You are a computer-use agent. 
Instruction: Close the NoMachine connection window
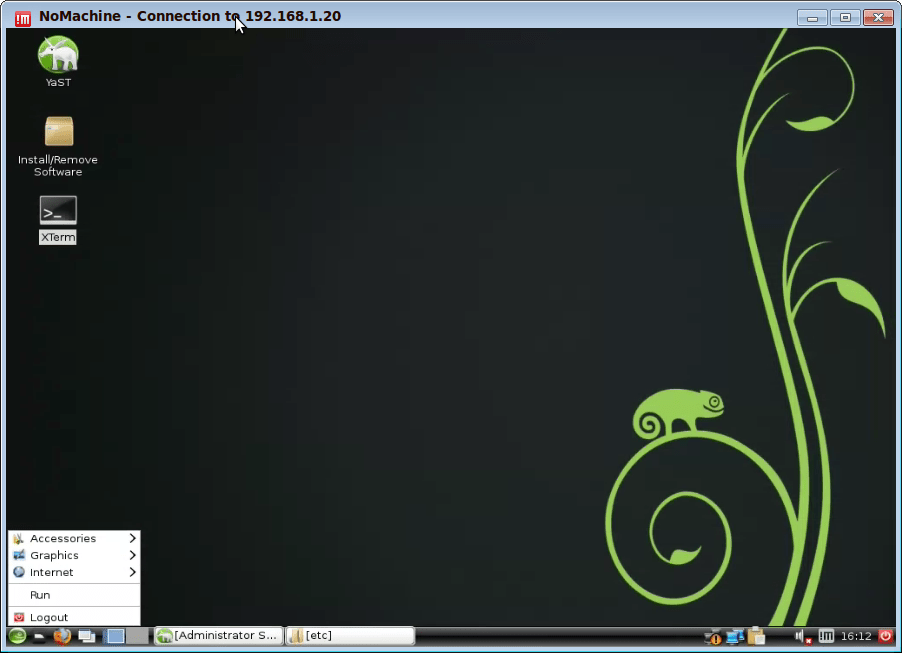pyautogui.click(x=878, y=18)
